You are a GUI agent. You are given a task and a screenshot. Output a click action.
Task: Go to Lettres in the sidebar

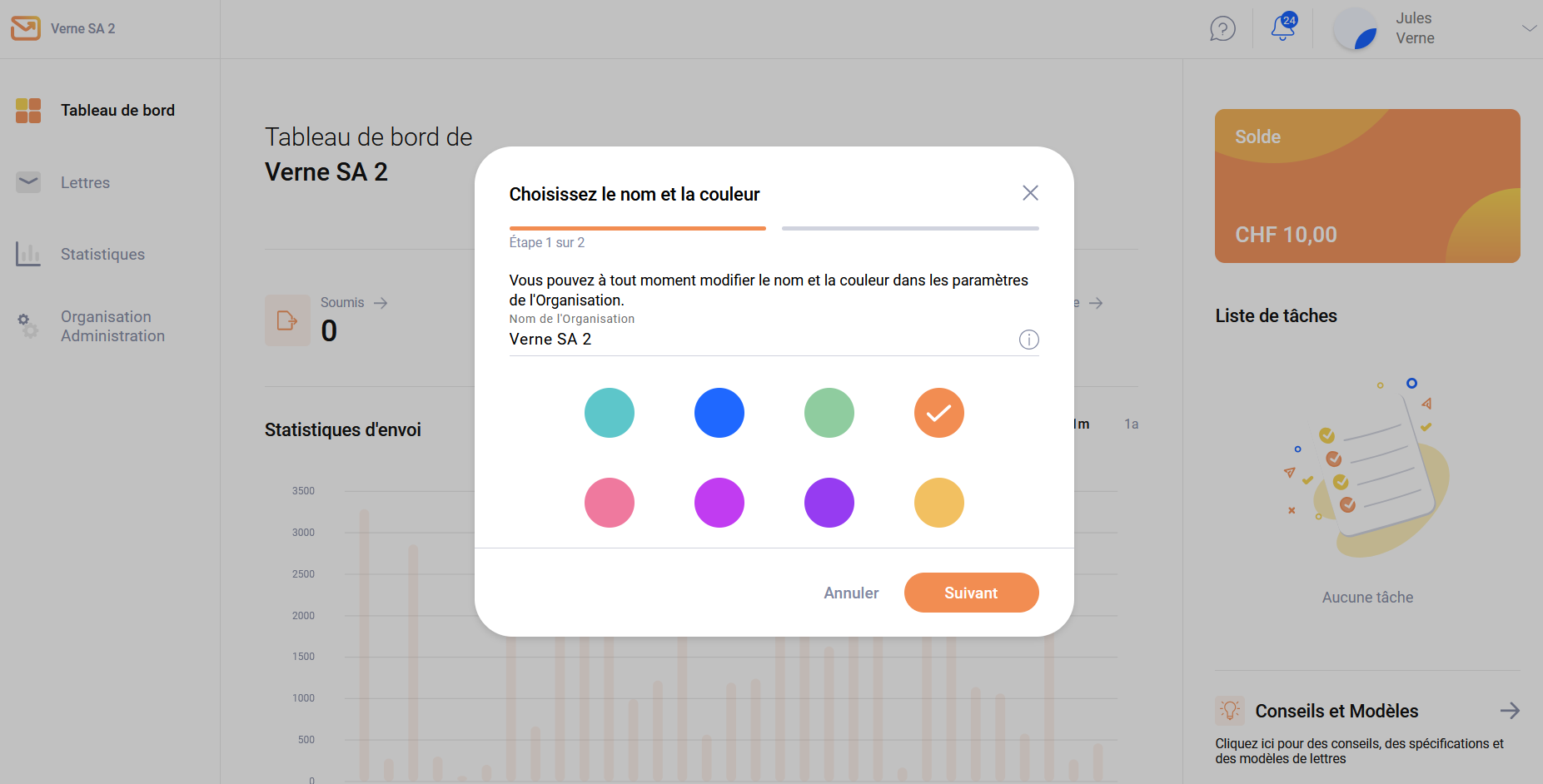[85, 182]
